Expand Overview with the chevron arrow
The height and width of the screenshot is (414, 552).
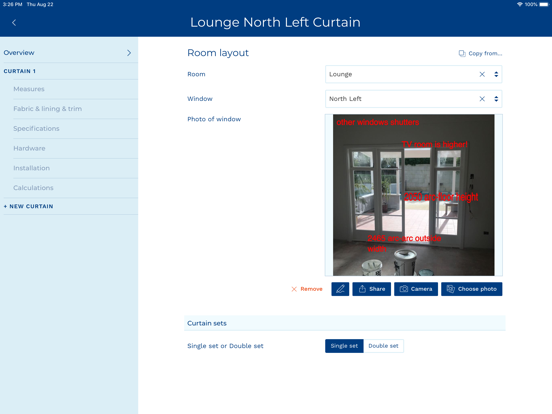129,53
